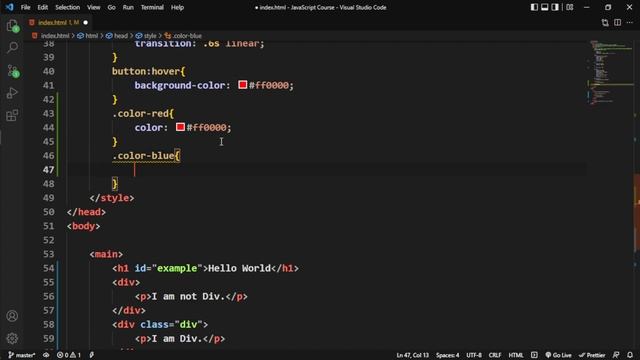
Task: Open the File menu
Action: tap(25, 7)
